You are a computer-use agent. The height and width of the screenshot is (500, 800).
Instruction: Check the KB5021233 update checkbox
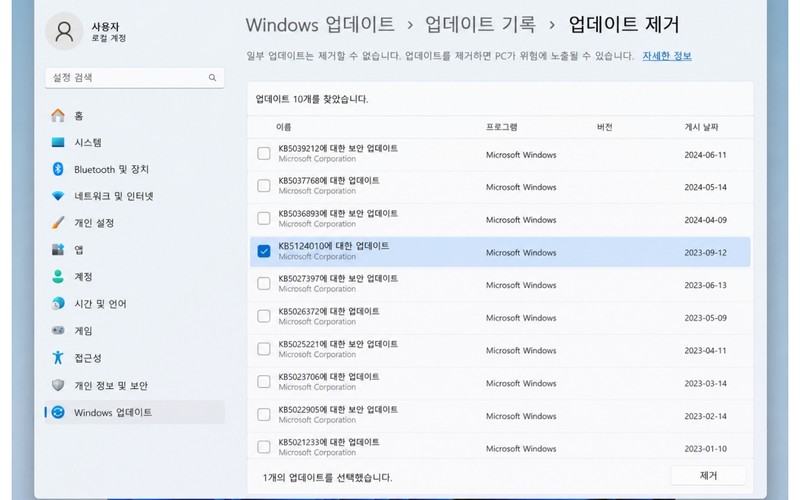click(x=264, y=447)
